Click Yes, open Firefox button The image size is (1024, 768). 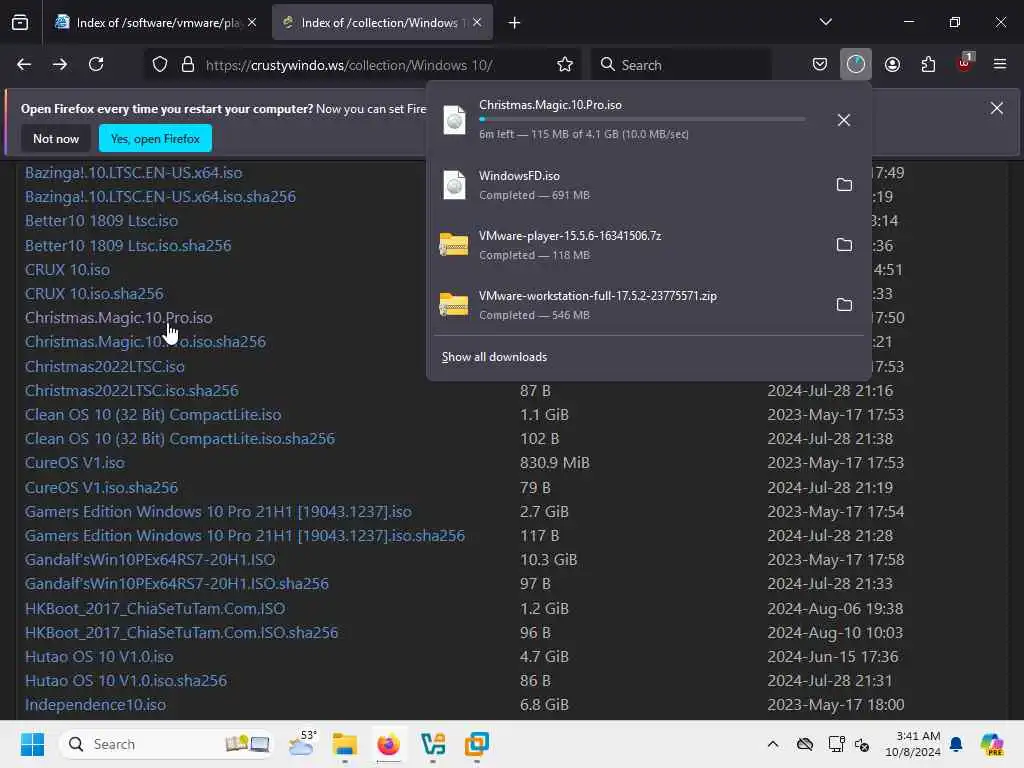tap(155, 138)
